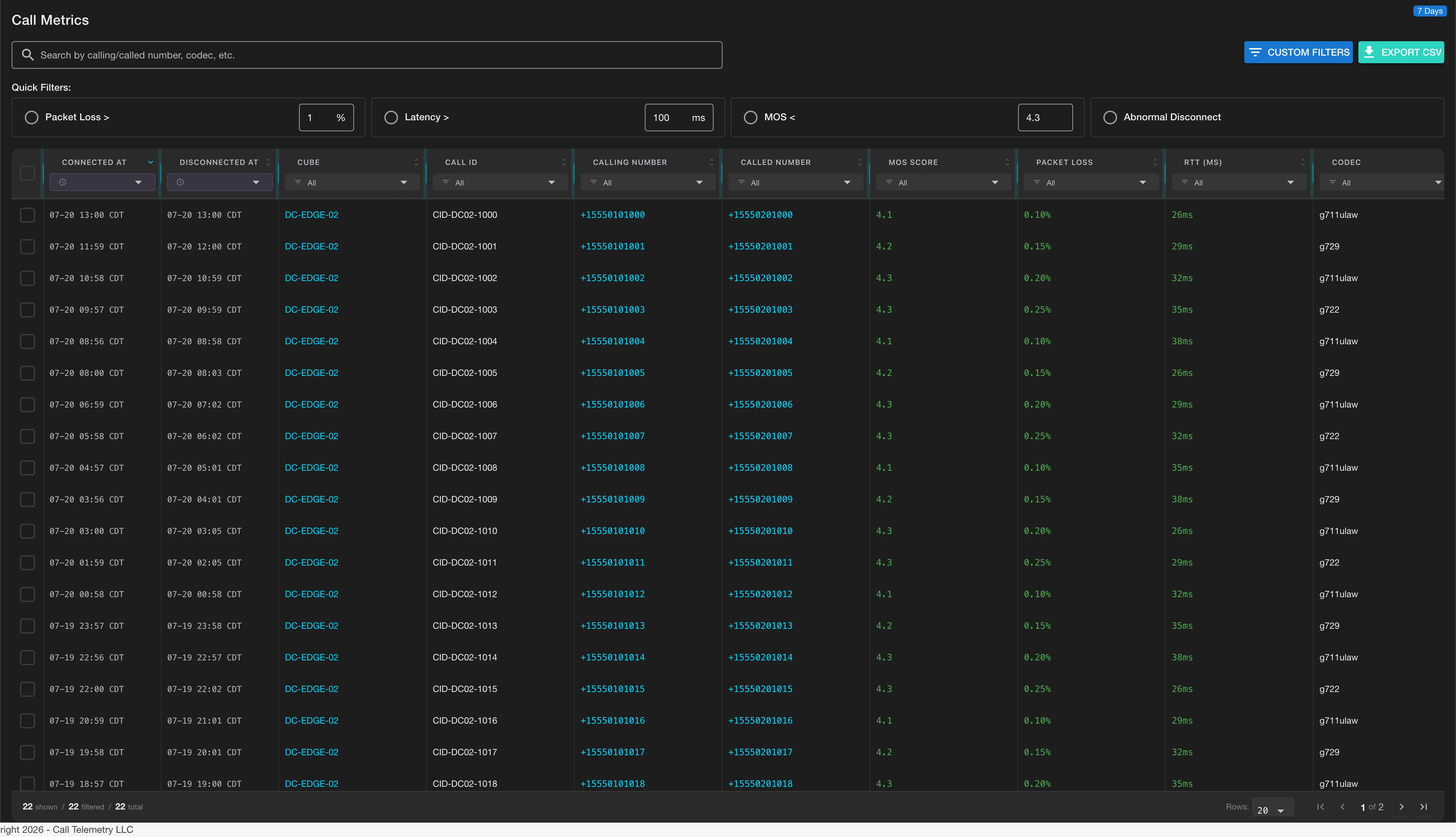
Task: Focus the call search input field
Action: [367, 55]
